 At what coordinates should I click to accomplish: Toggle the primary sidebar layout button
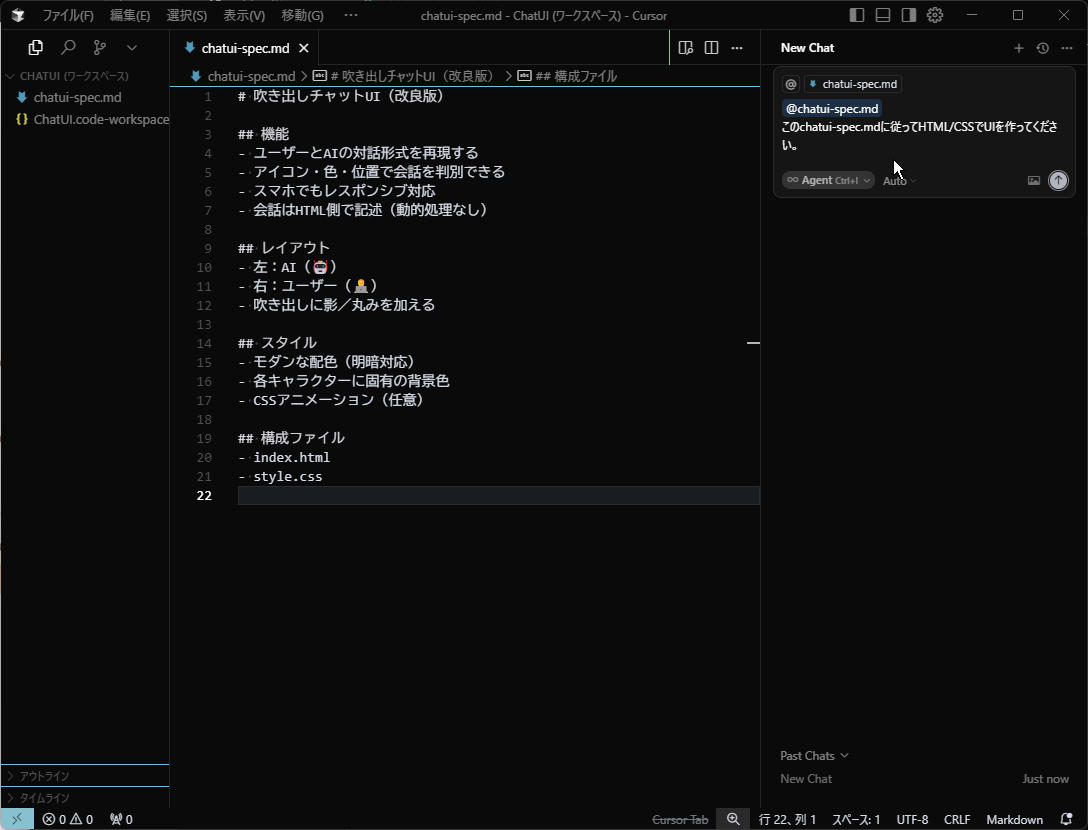tap(857, 15)
